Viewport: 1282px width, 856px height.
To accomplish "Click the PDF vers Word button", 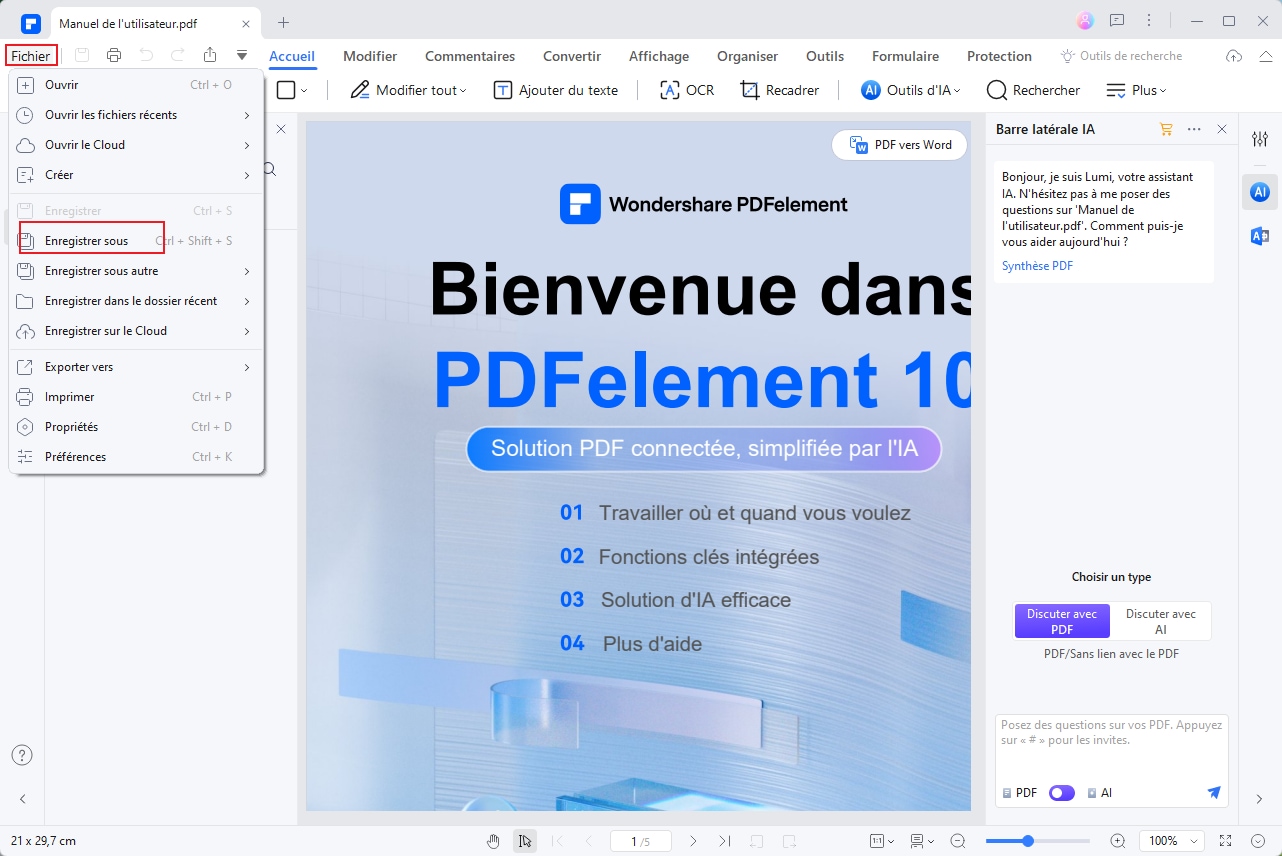I will click(900, 145).
